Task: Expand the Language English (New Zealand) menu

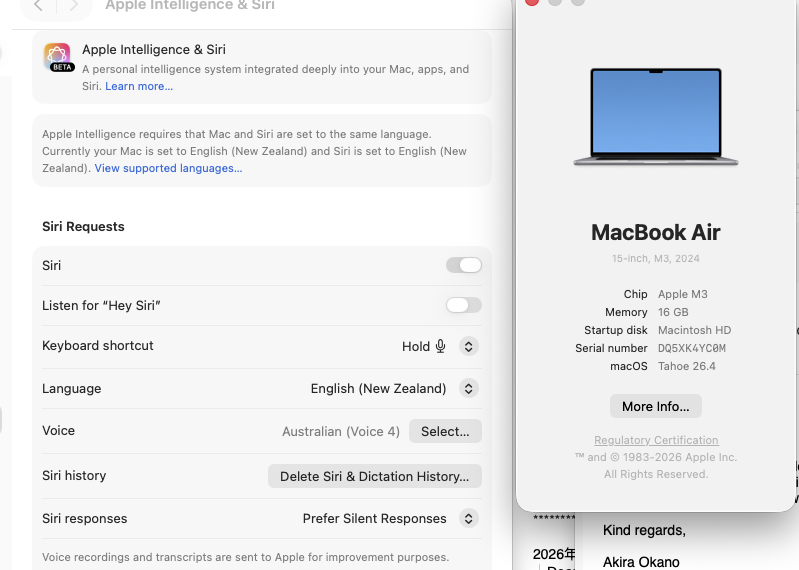Action: (x=468, y=388)
